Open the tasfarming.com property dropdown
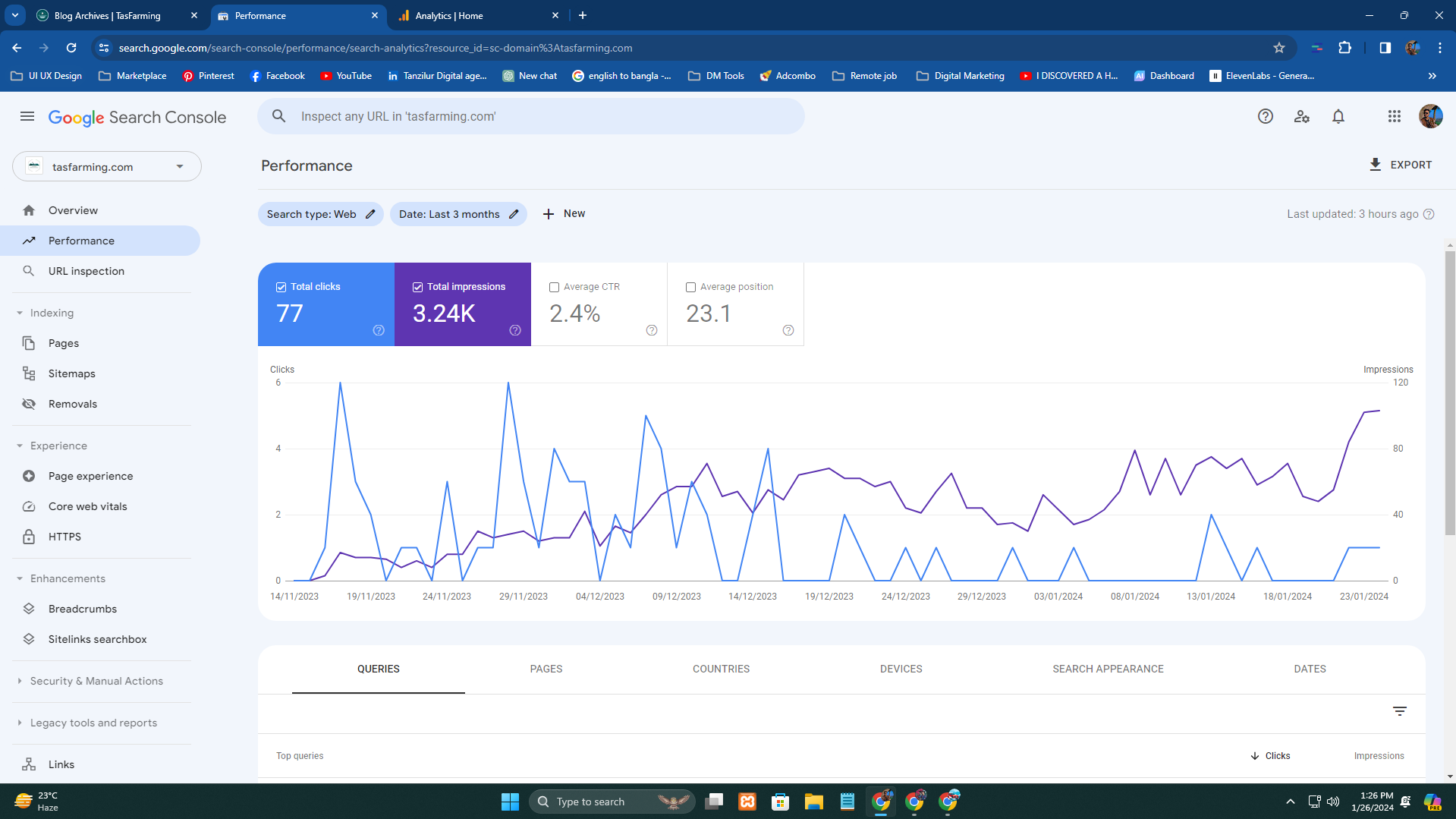 [x=107, y=167]
